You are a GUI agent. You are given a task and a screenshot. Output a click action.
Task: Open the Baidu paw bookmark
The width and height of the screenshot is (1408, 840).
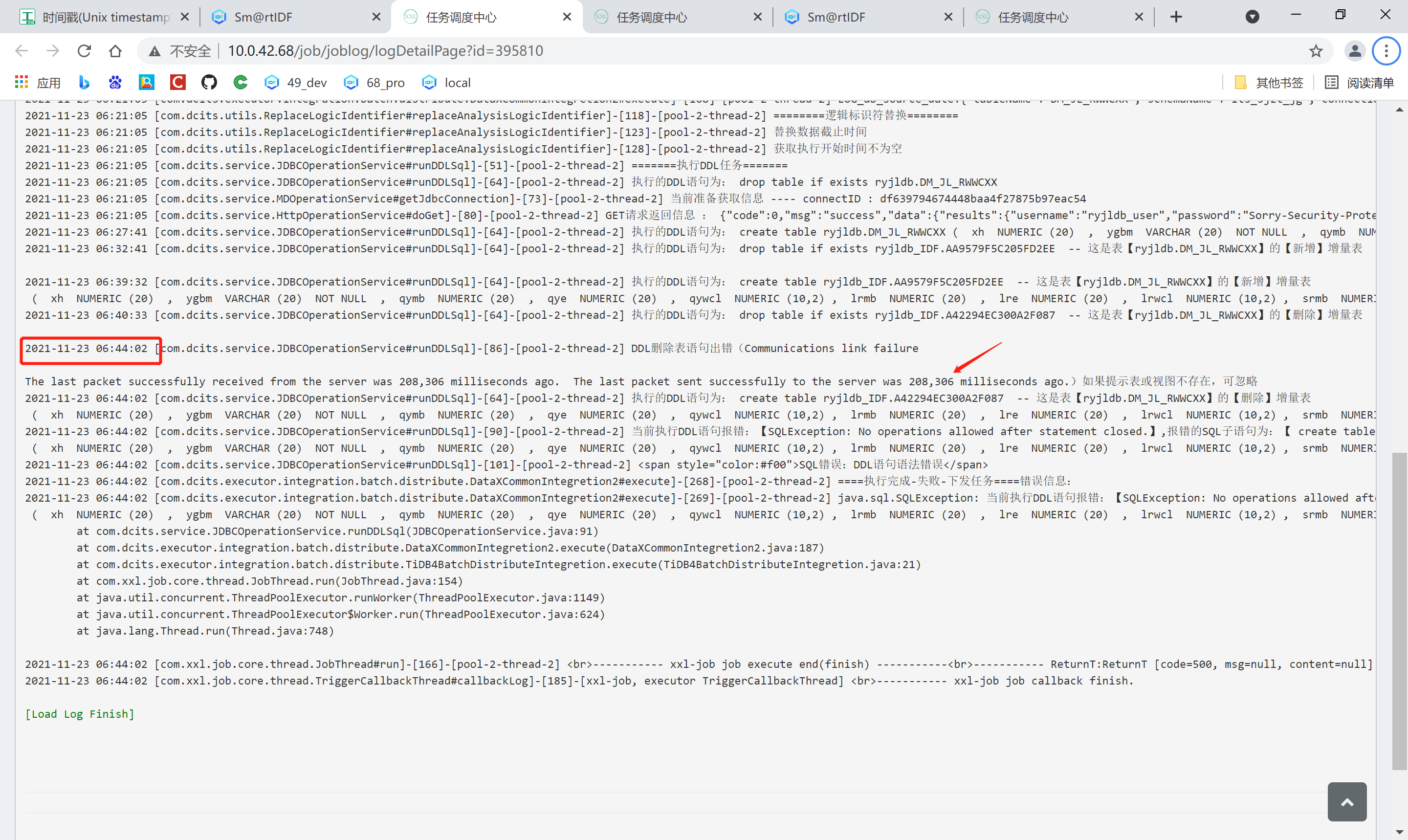point(115,83)
